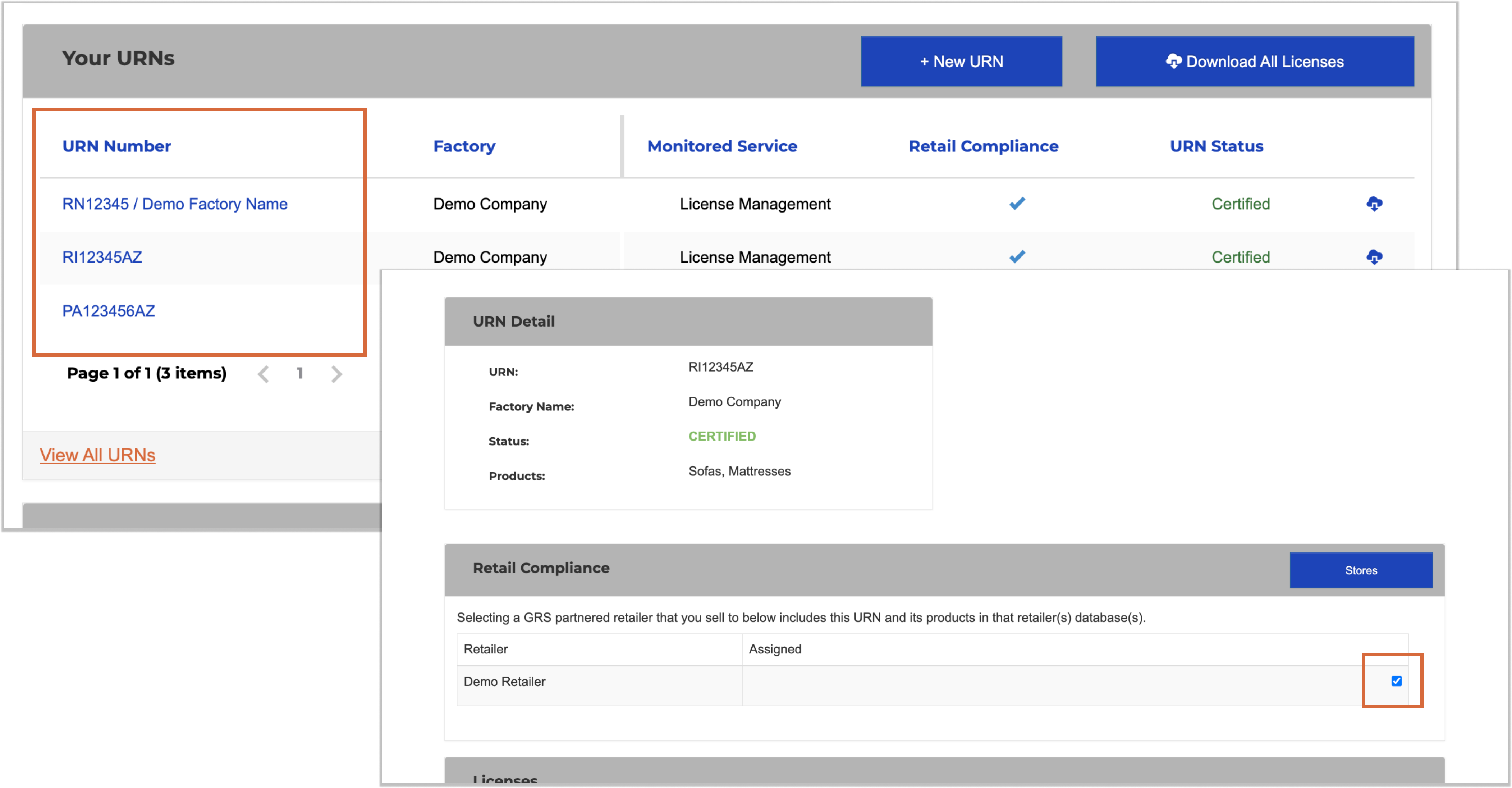This screenshot has height=788, width=1512.
Task: Open the Stores button
Action: click(1360, 570)
